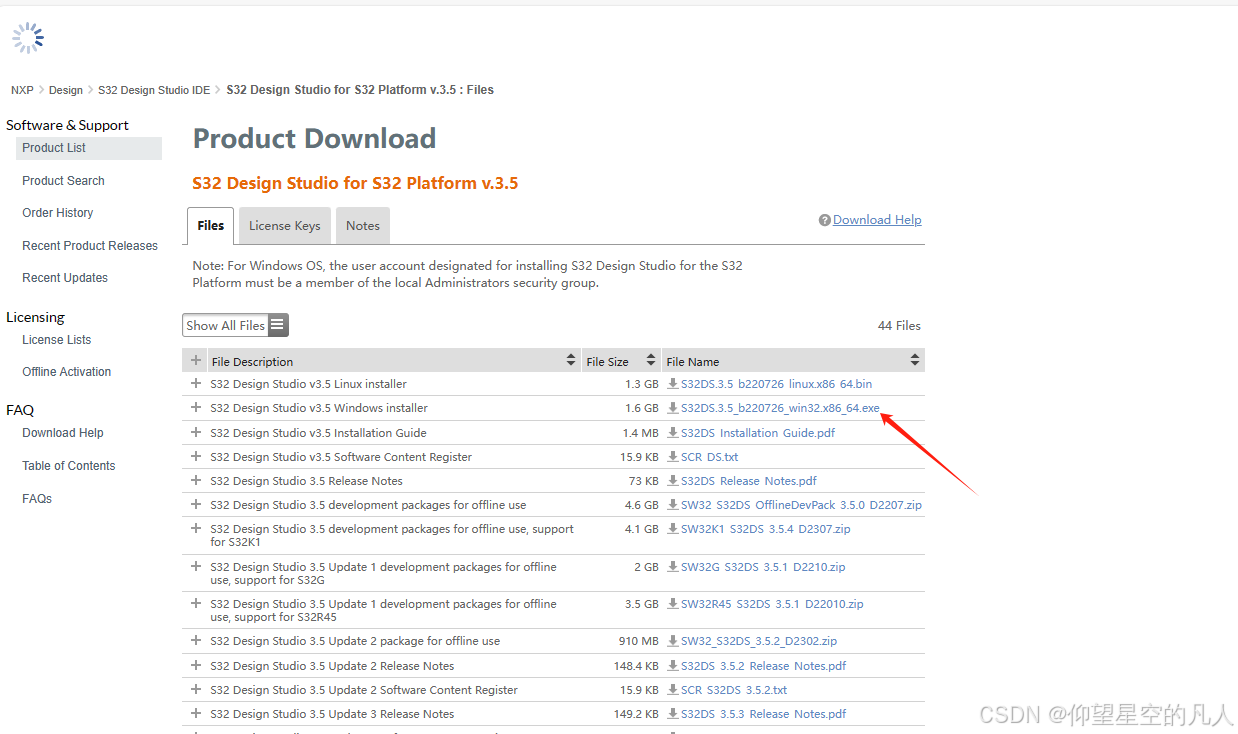
Task: Expand the Update 3 Release Notes row
Action: [x=196, y=713]
